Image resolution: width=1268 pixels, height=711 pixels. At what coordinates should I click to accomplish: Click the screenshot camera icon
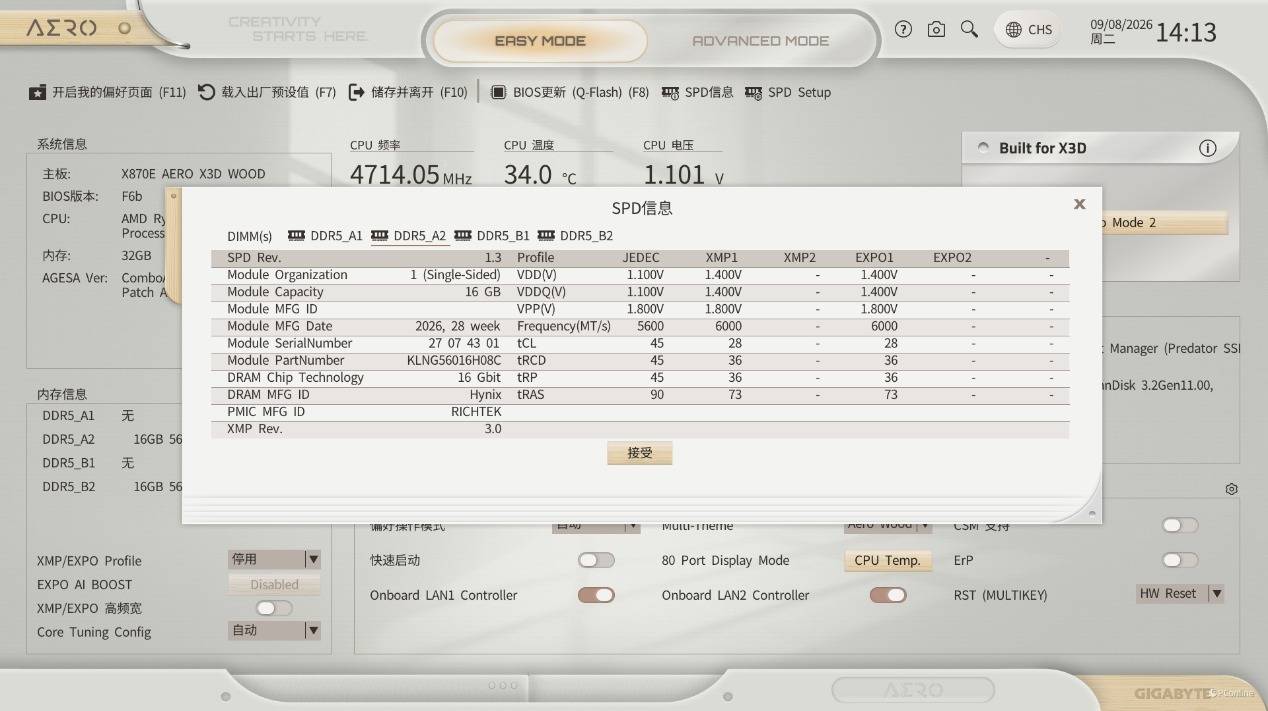(936, 30)
